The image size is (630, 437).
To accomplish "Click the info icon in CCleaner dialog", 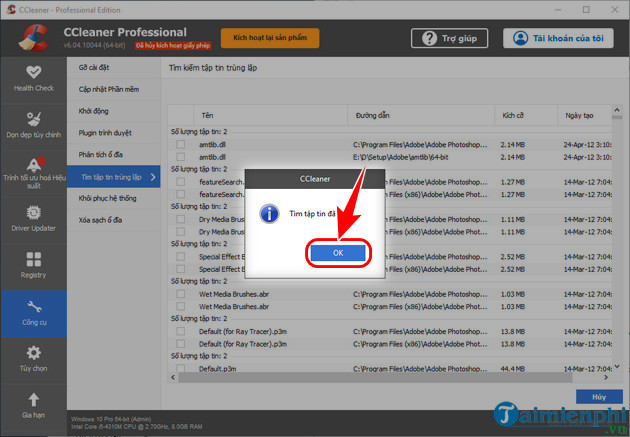I will (x=269, y=213).
